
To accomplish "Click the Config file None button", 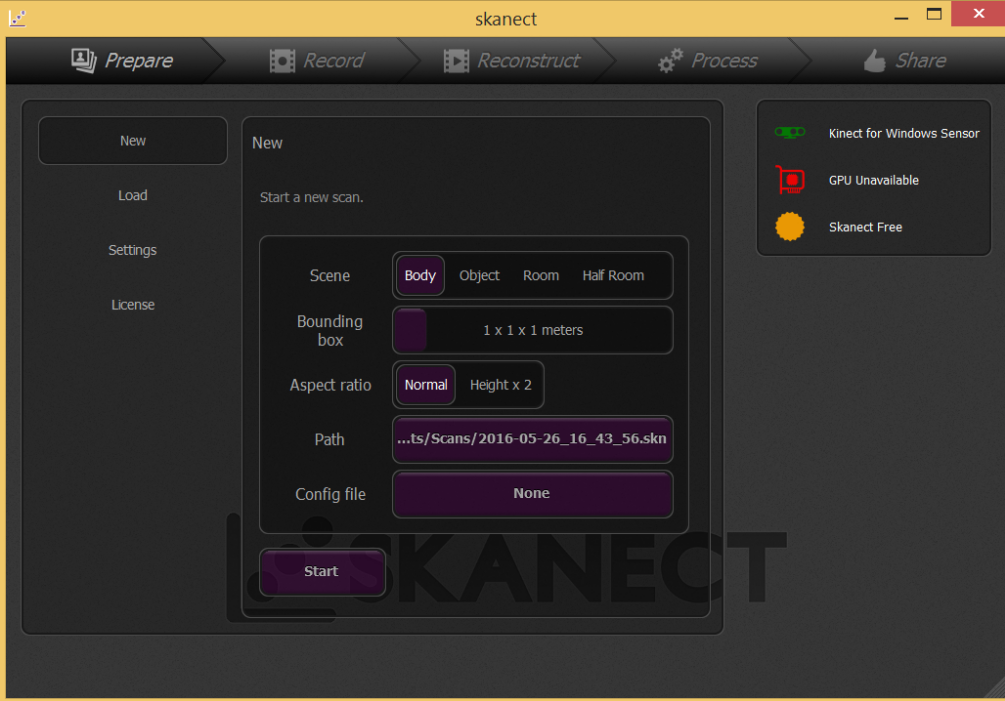I will 533,494.
